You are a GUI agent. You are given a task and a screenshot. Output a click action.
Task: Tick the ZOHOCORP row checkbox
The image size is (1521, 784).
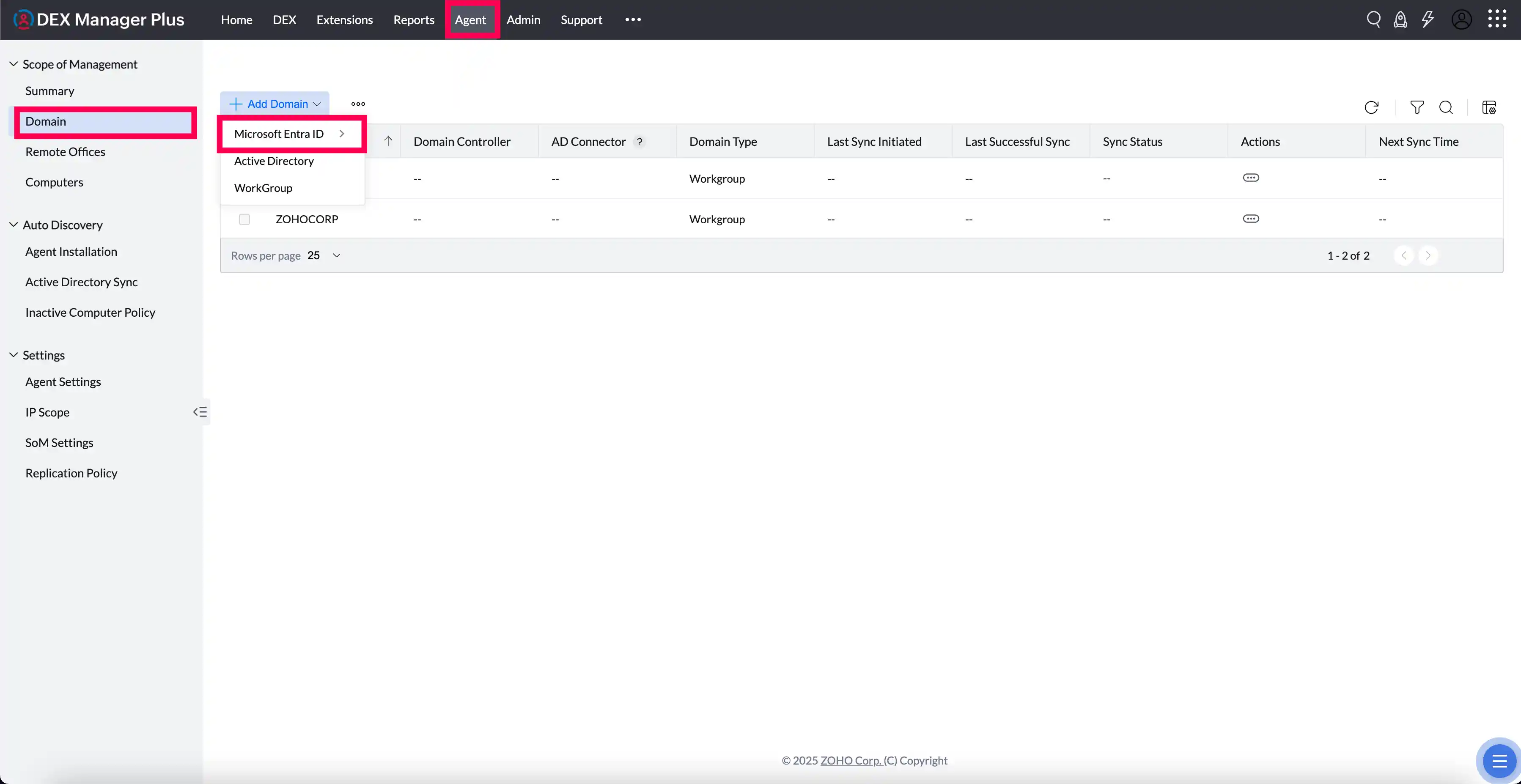pos(244,219)
